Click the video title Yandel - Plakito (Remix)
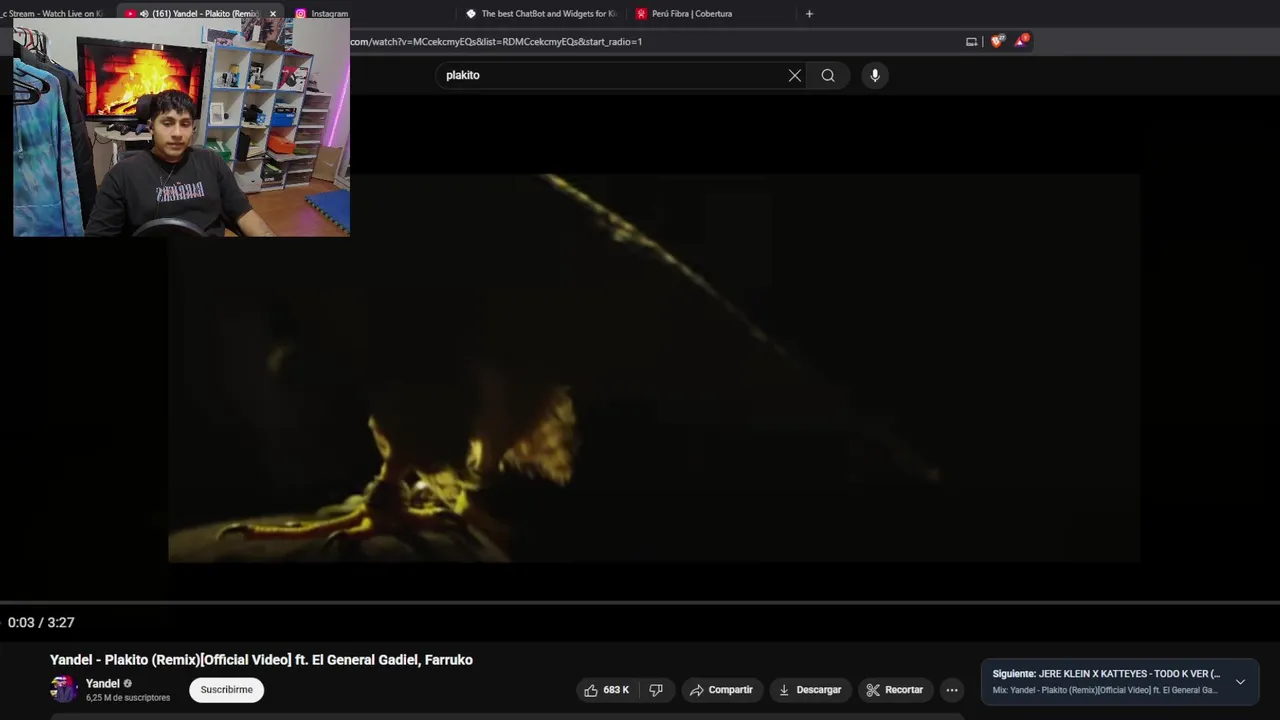Image resolution: width=1280 pixels, height=720 pixels. click(261, 660)
